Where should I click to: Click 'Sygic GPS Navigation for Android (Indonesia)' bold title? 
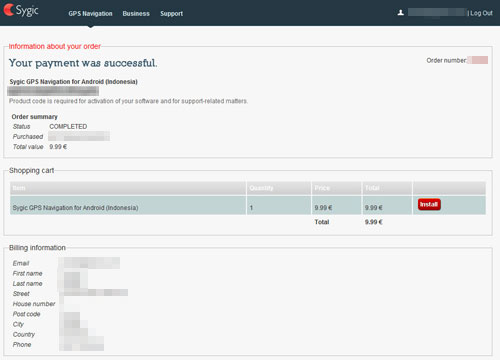(x=73, y=82)
